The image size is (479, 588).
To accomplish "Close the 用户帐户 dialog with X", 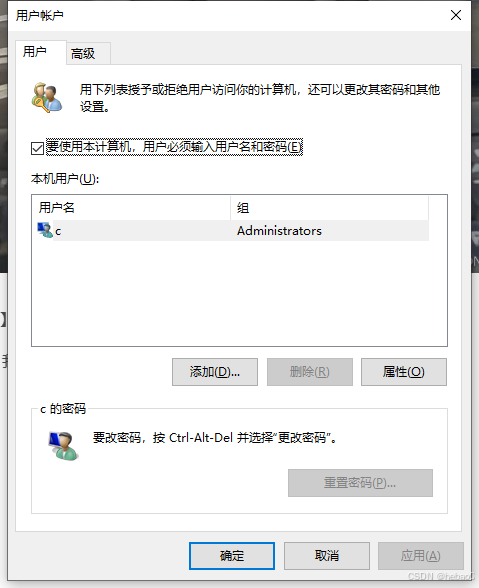I will [x=456, y=15].
